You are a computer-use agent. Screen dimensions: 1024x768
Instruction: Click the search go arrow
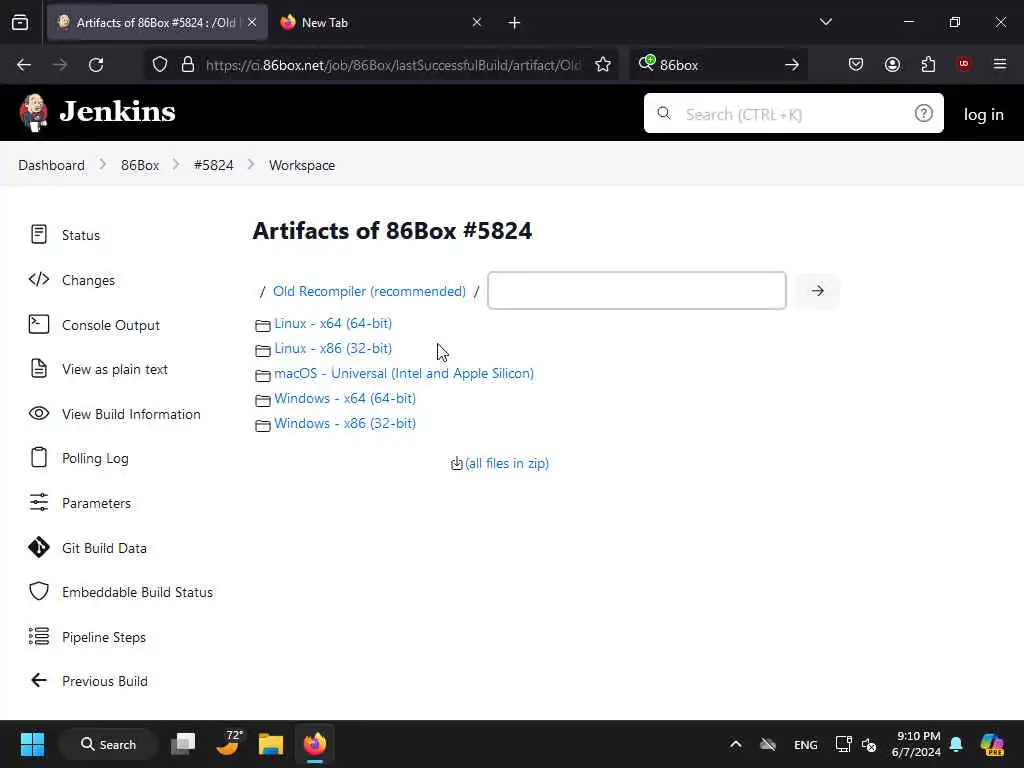[x=792, y=65]
